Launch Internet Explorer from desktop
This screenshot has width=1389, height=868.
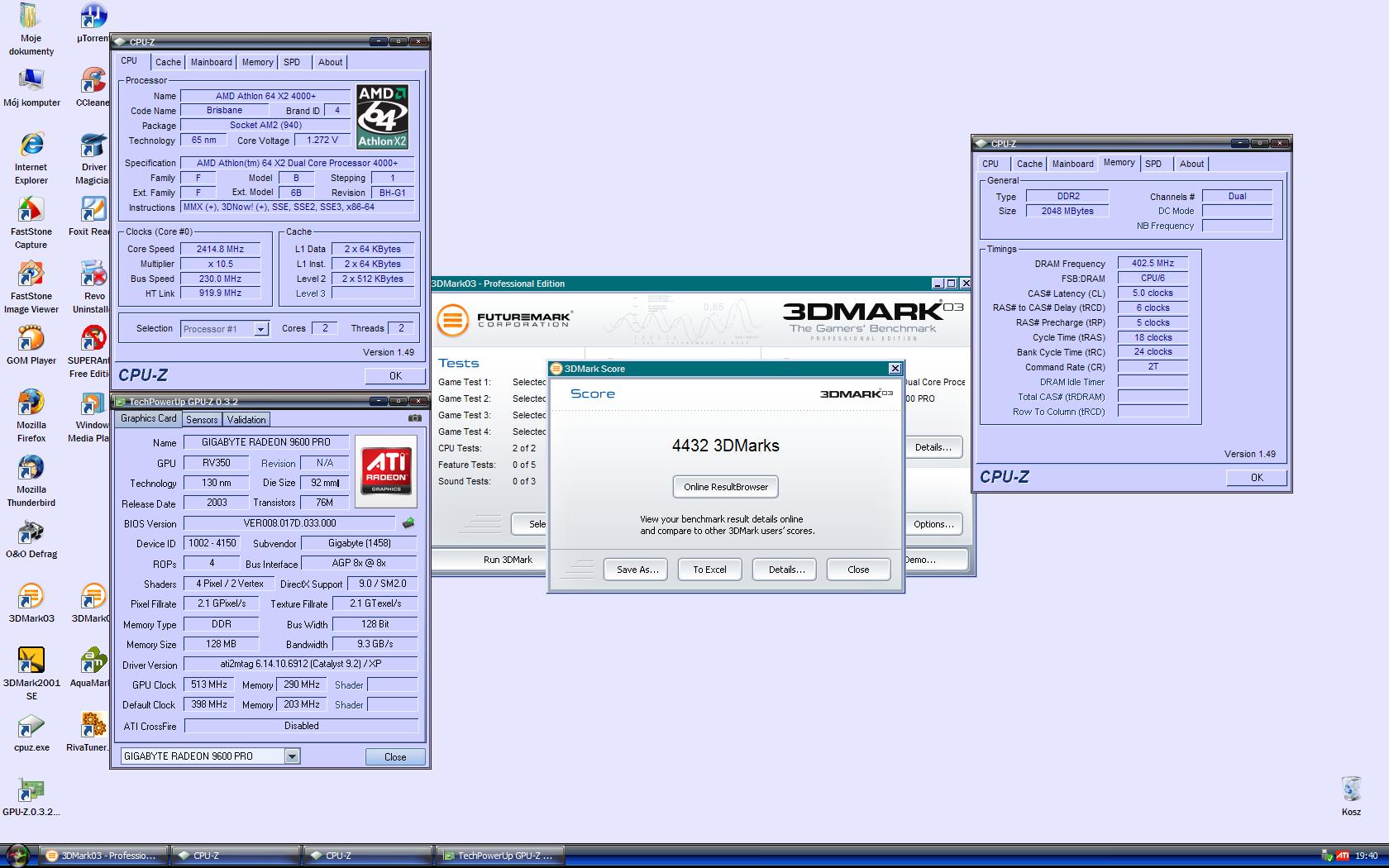point(31,157)
